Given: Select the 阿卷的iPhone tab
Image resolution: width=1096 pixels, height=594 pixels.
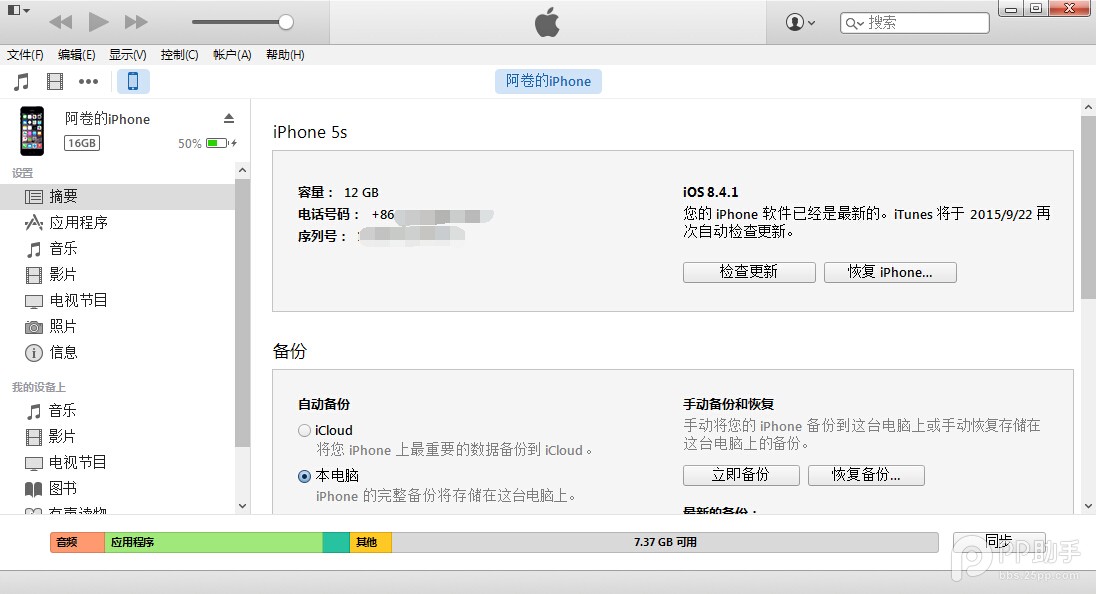Looking at the screenshot, I should pos(548,81).
